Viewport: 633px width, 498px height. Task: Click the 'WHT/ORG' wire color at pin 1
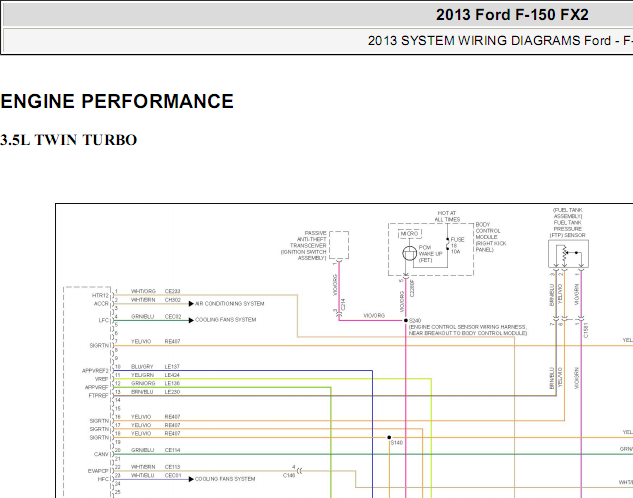pyautogui.click(x=143, y=291)
